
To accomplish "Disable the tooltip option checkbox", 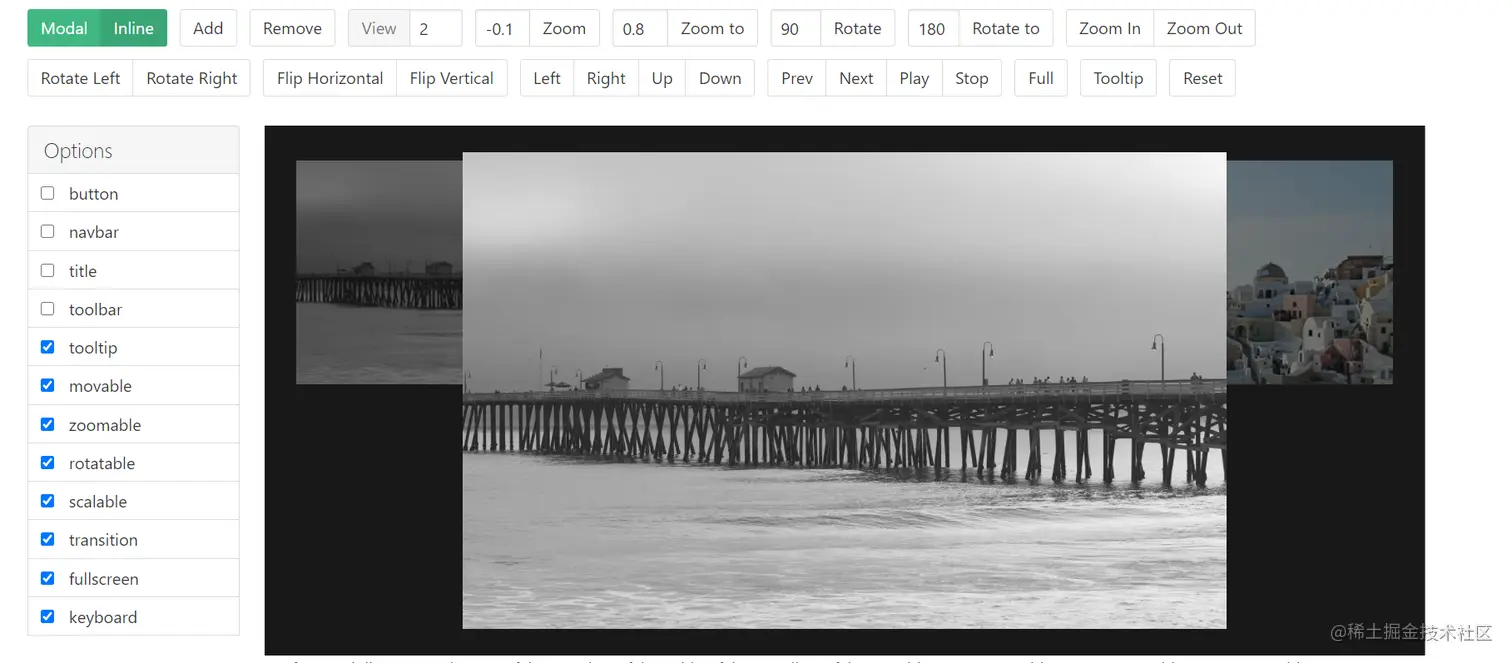I will click(x=47, y=347).
